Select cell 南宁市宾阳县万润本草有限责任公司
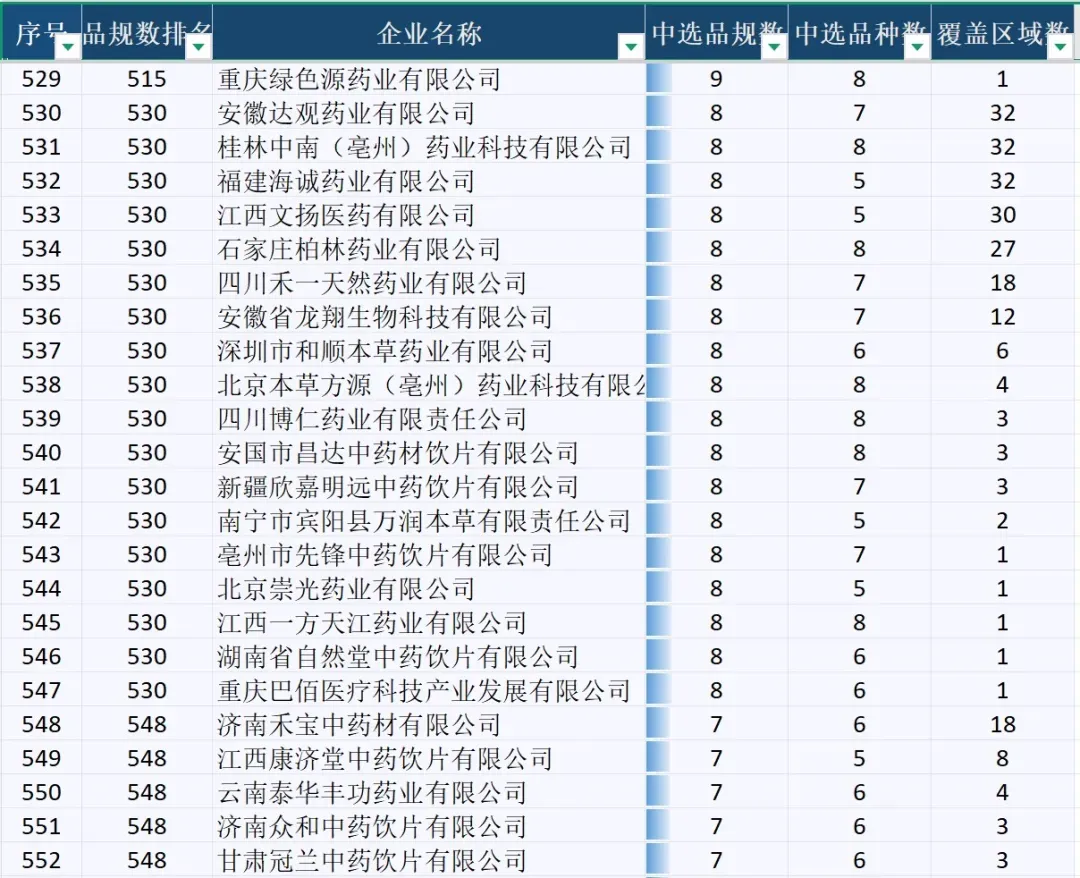The width and height of the screenshot is (1080, 878). 428,520
